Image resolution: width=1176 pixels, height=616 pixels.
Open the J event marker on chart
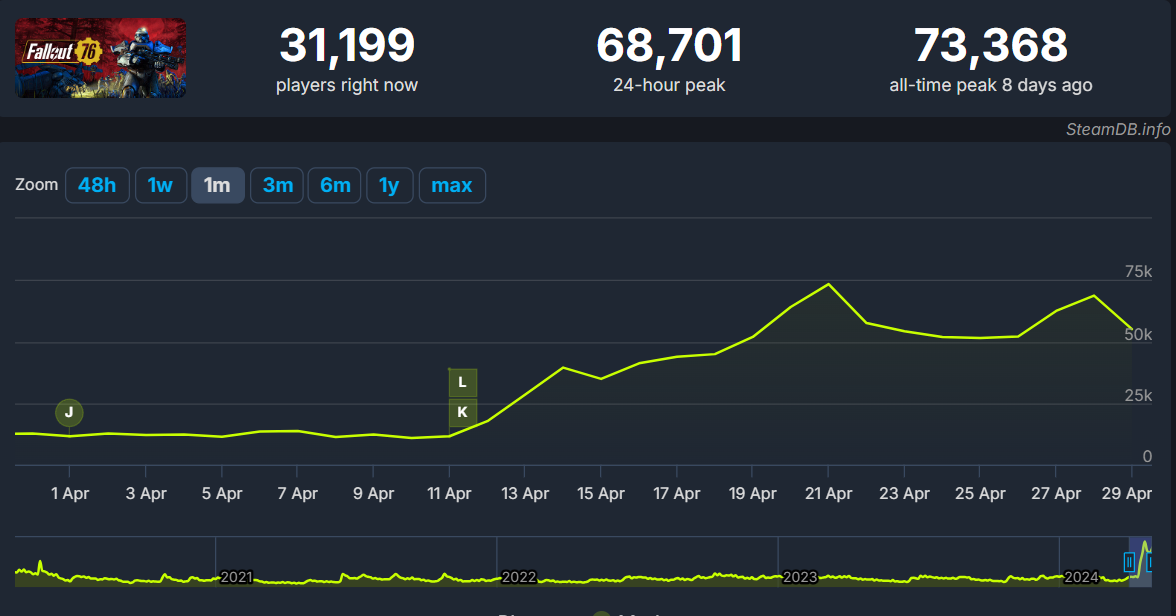(x=69, y=412)
